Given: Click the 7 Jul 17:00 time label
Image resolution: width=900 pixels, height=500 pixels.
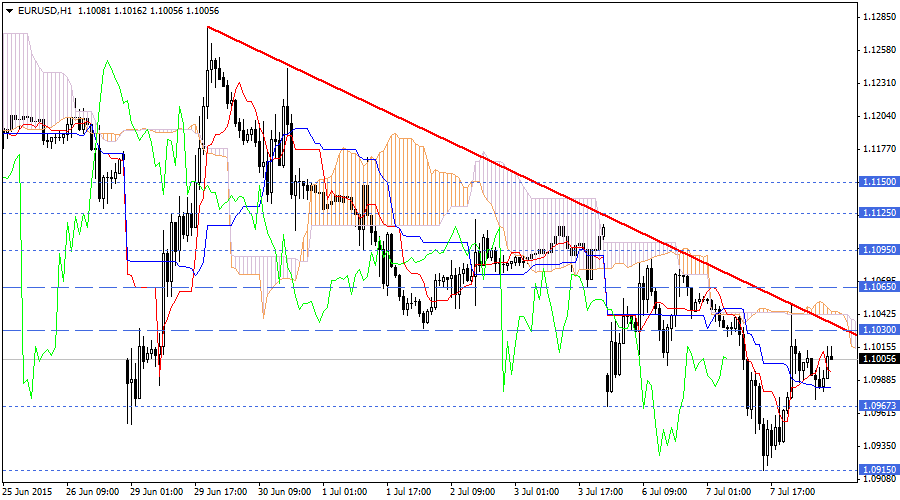Looking at the screenshot, I should [x=793, y=492].
